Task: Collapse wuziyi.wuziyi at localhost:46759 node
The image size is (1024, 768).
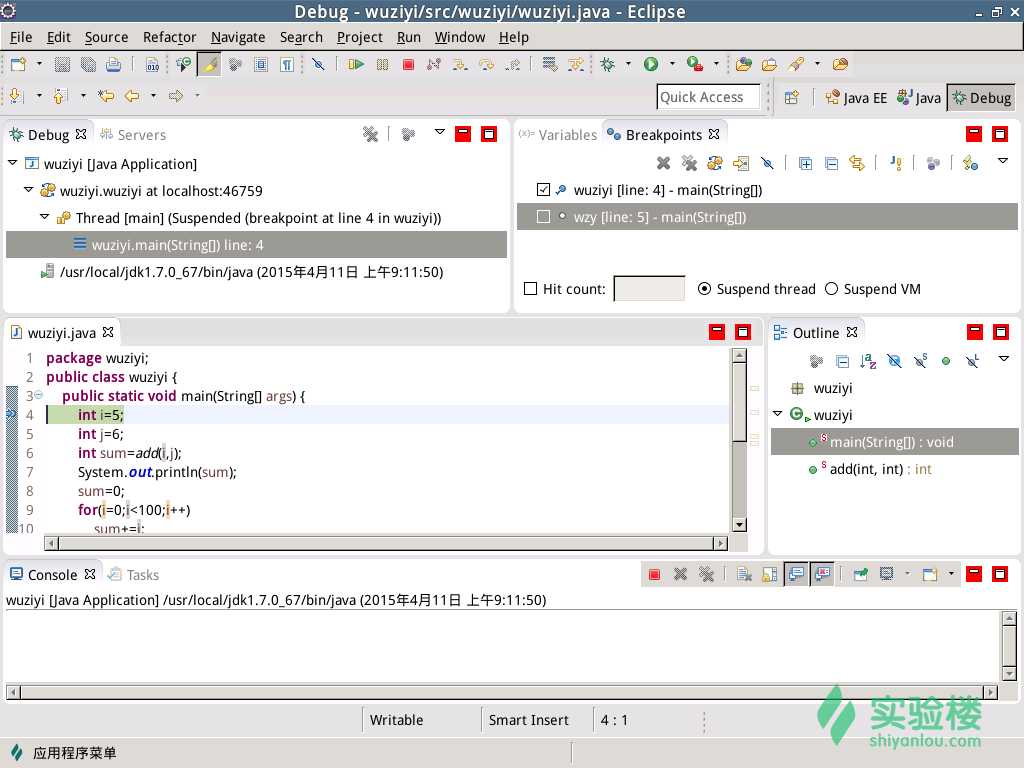Action: [x=28, y=189]
